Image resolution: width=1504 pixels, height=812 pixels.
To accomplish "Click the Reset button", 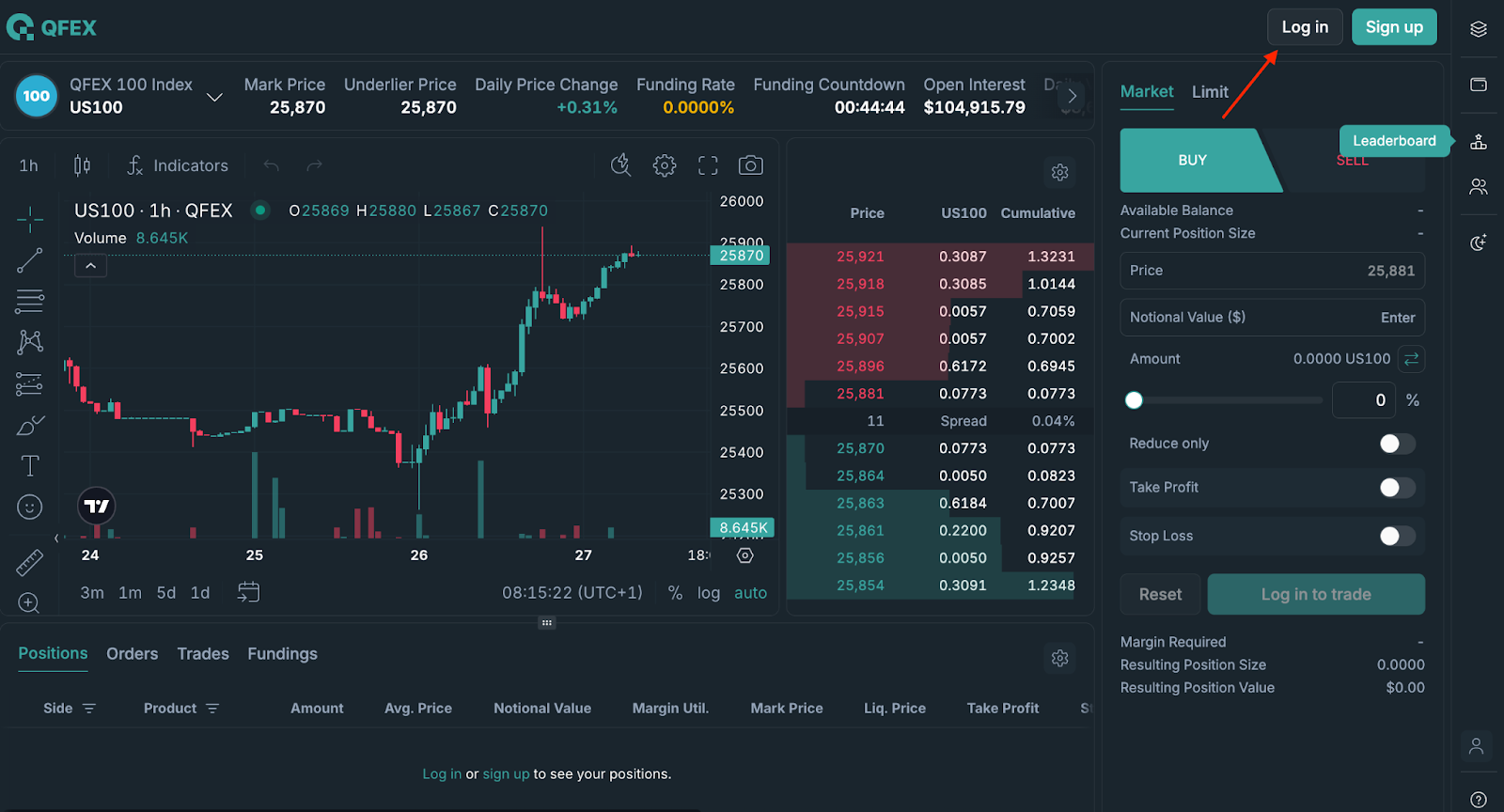I will pos(1160,594).
